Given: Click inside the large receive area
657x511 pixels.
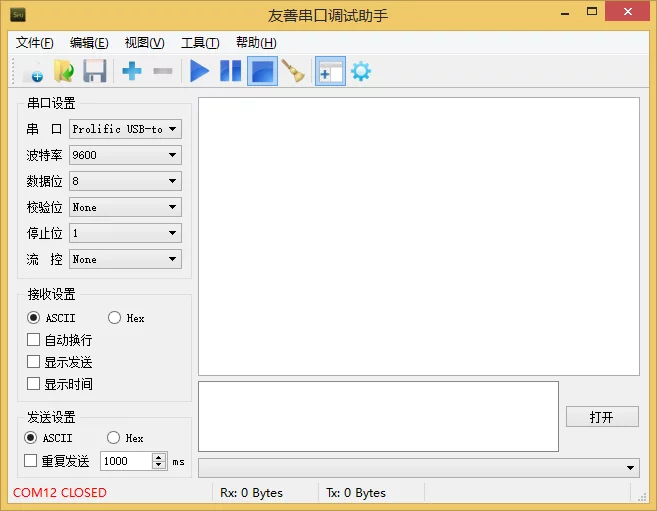Looking at the screenshot, I should tap(419, 237).
